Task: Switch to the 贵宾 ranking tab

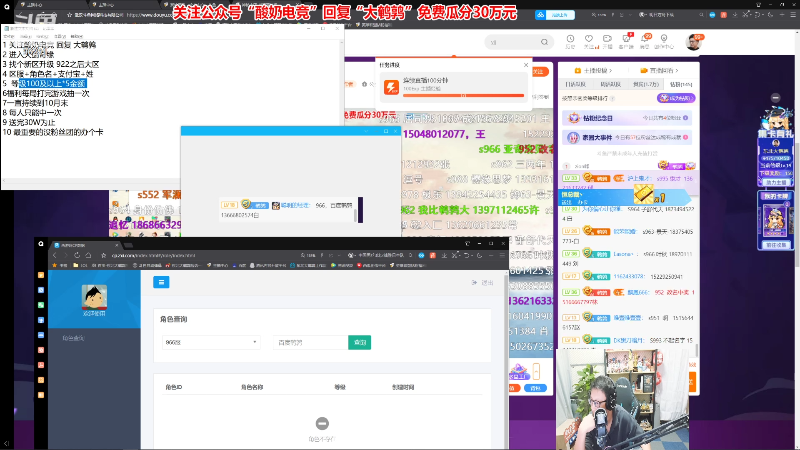Action: pyautogui.click(x=645, y=84)
